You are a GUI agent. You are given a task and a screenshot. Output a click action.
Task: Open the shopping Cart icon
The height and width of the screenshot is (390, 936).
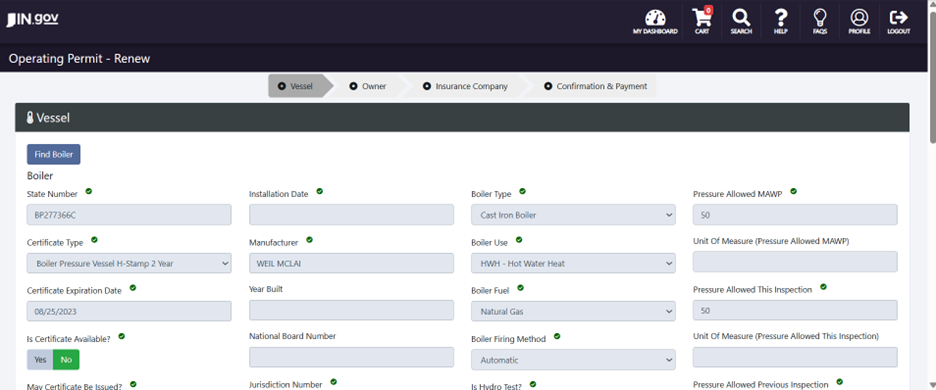tap(702, 22)
